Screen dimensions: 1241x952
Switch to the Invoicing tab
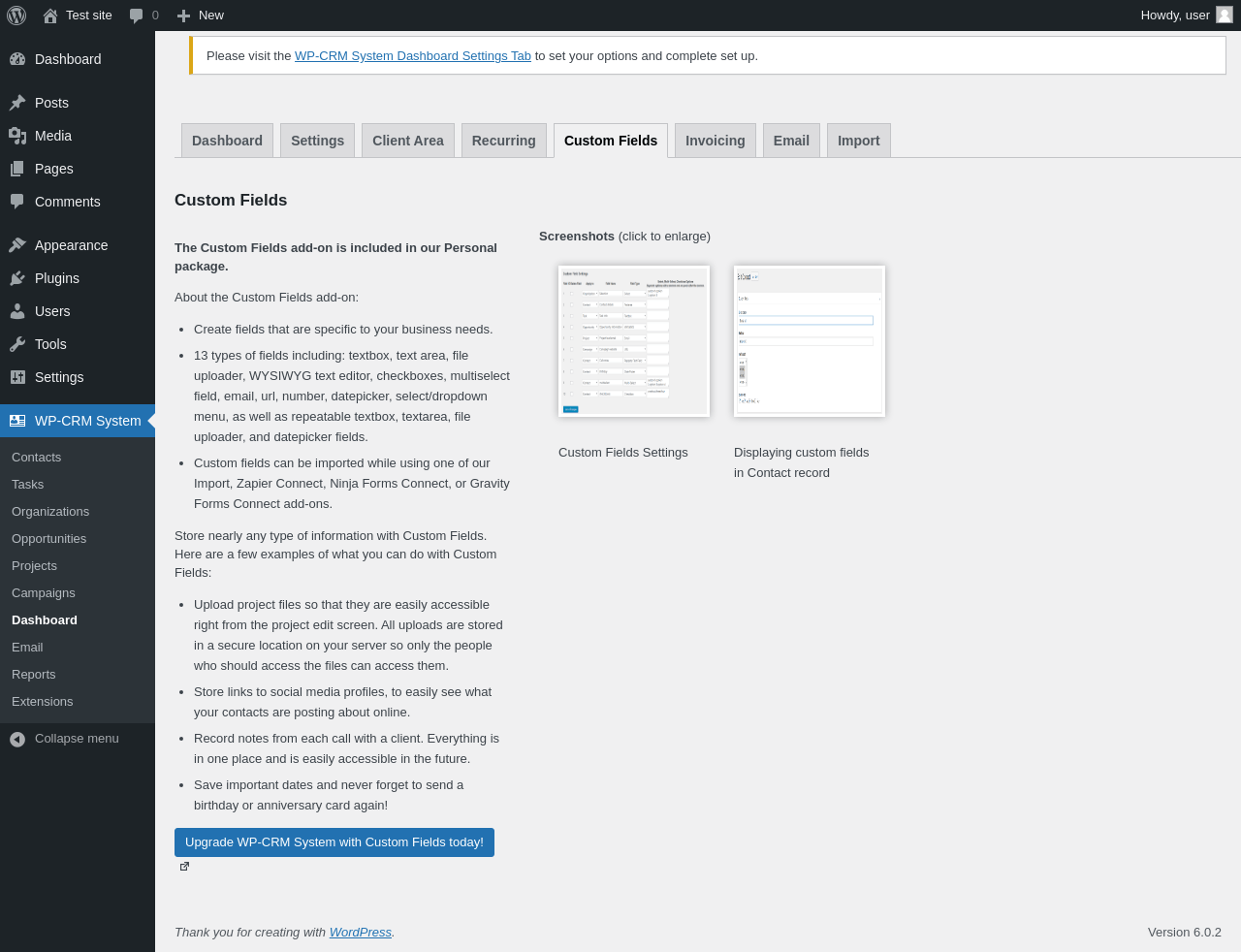click(716, 141)
